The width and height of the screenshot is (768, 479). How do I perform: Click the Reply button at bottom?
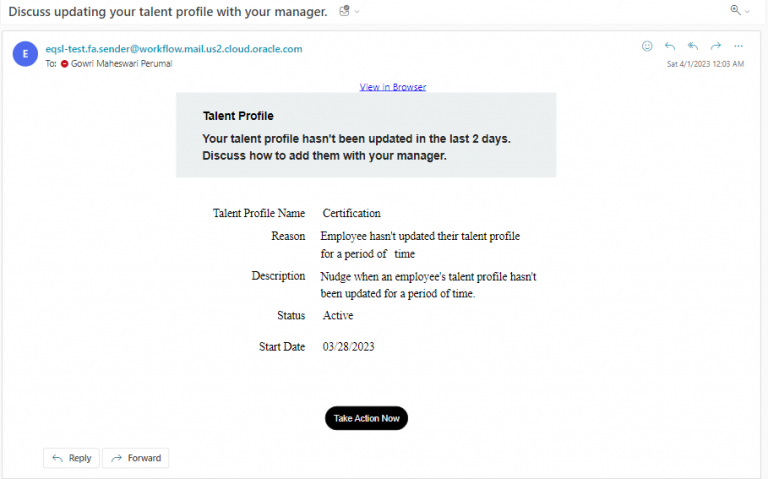72,458
